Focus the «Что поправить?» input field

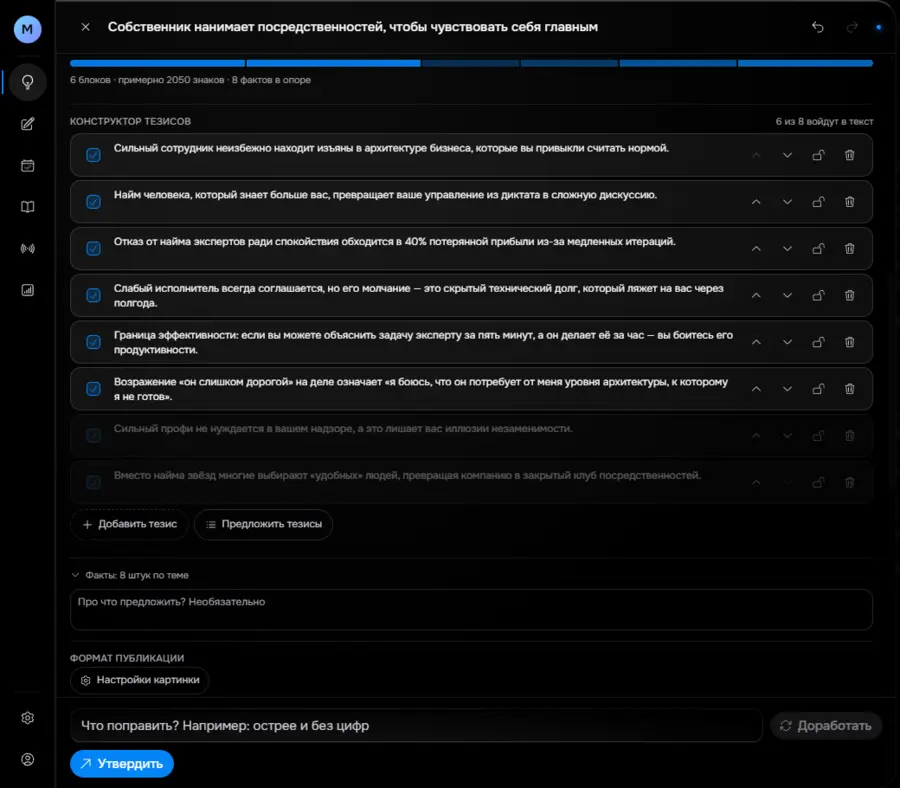tap(416, 725)
